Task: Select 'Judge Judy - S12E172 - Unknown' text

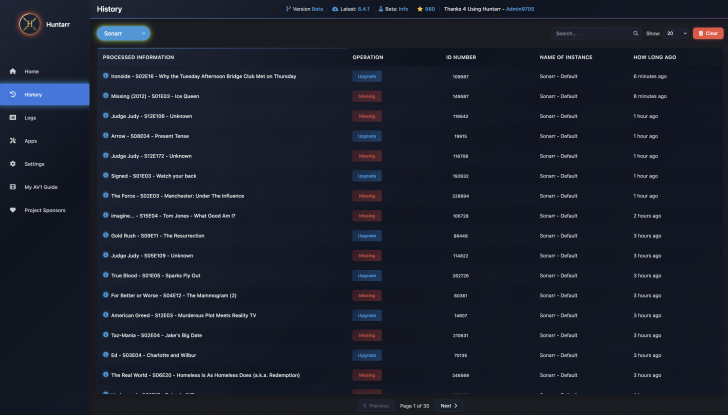Action: pyautogui.click(x=151, y=156)
